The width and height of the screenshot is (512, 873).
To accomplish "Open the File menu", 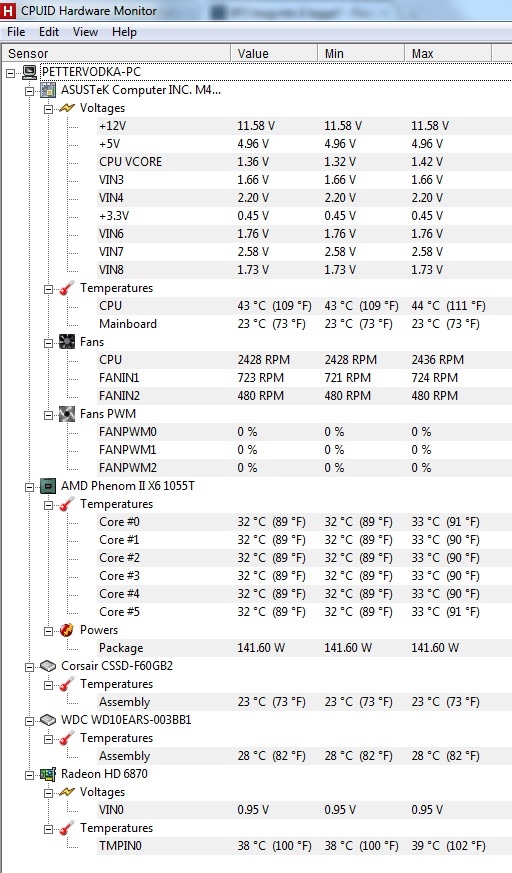I will pyautogui.click(x=16, y=32).
